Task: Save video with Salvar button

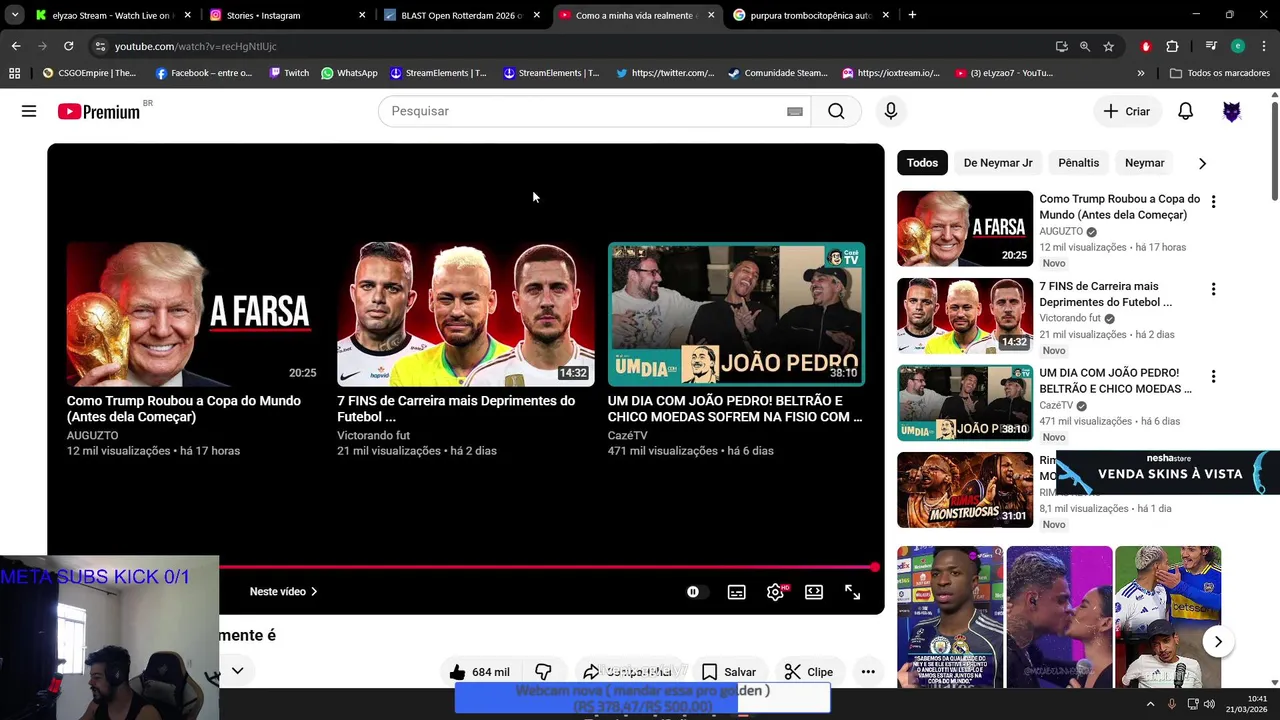Action: coord(728,672)
